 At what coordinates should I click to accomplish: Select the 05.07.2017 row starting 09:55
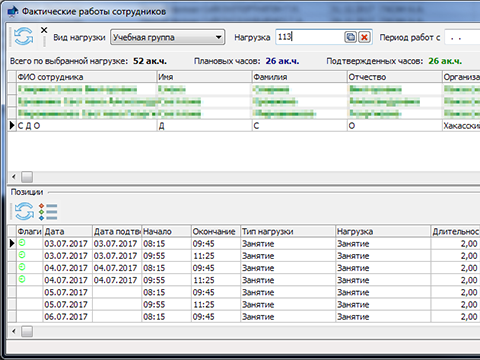[243, 304]
